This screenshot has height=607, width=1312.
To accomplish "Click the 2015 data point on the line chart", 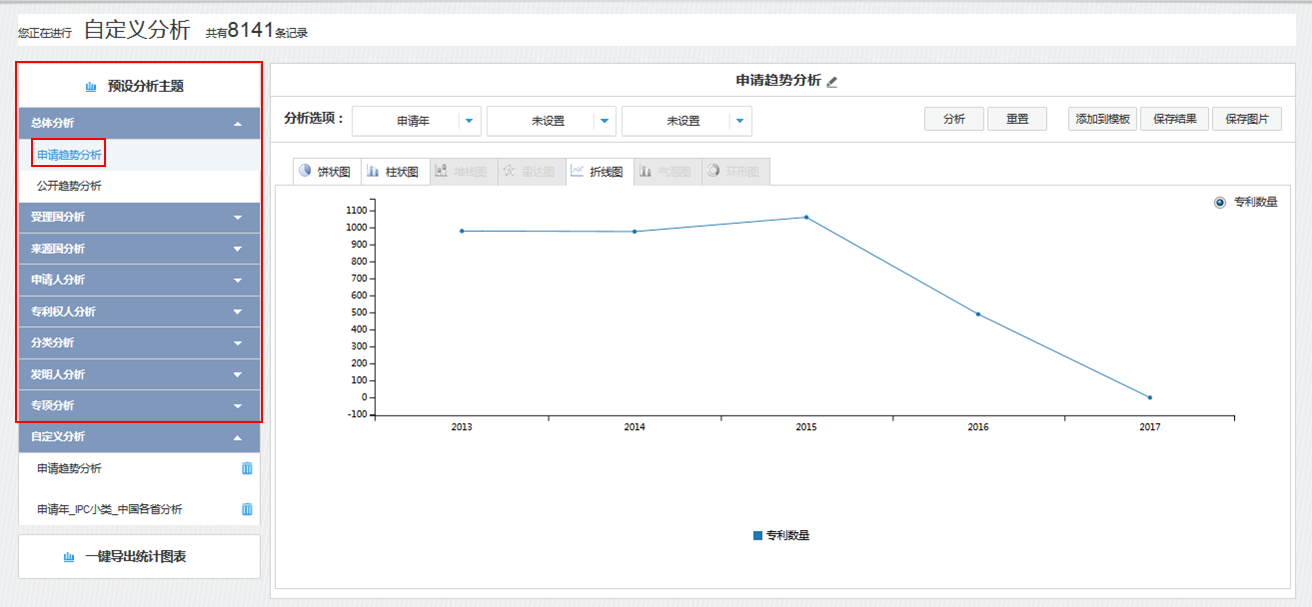I will pyautogui.click(x=806, y=217).
